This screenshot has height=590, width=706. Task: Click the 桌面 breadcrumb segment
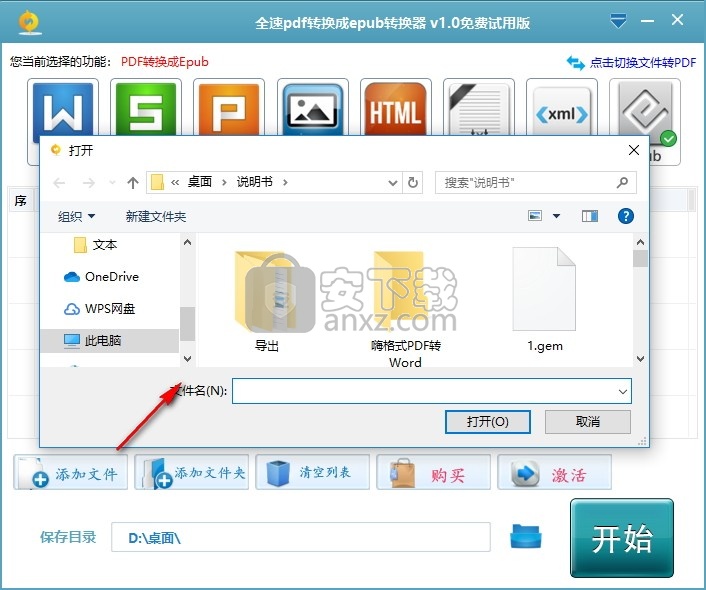[x=199, y=182]
